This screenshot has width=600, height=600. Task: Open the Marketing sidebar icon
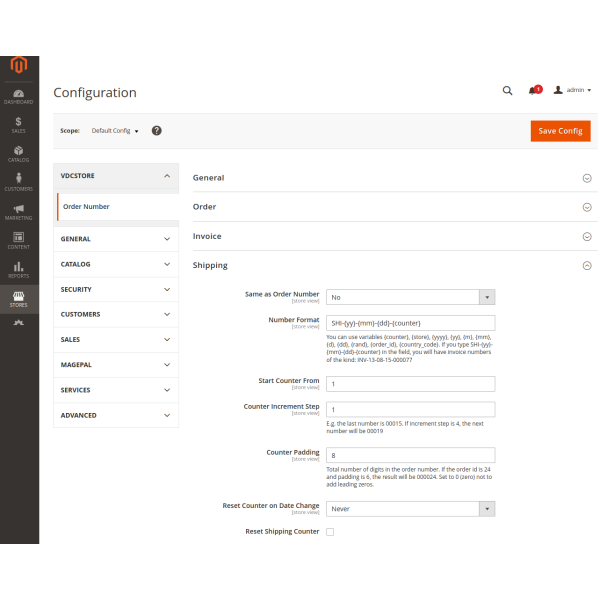point(18,211)
